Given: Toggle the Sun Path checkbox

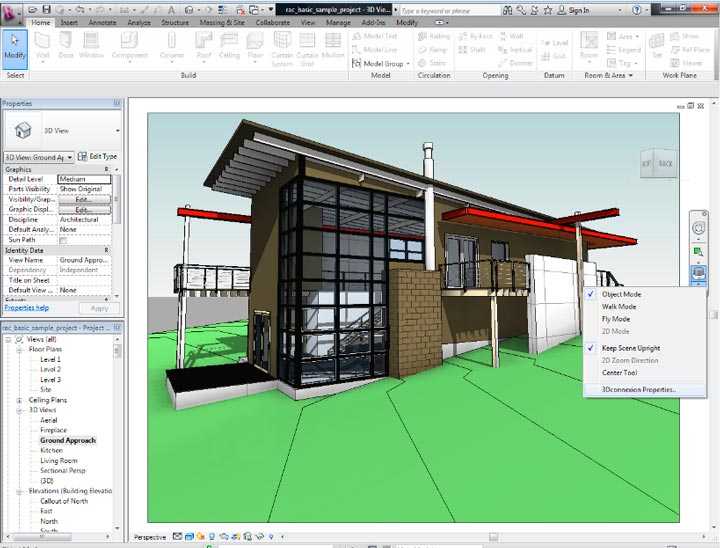Looking at the screenshot, I should tap(63, 240).
